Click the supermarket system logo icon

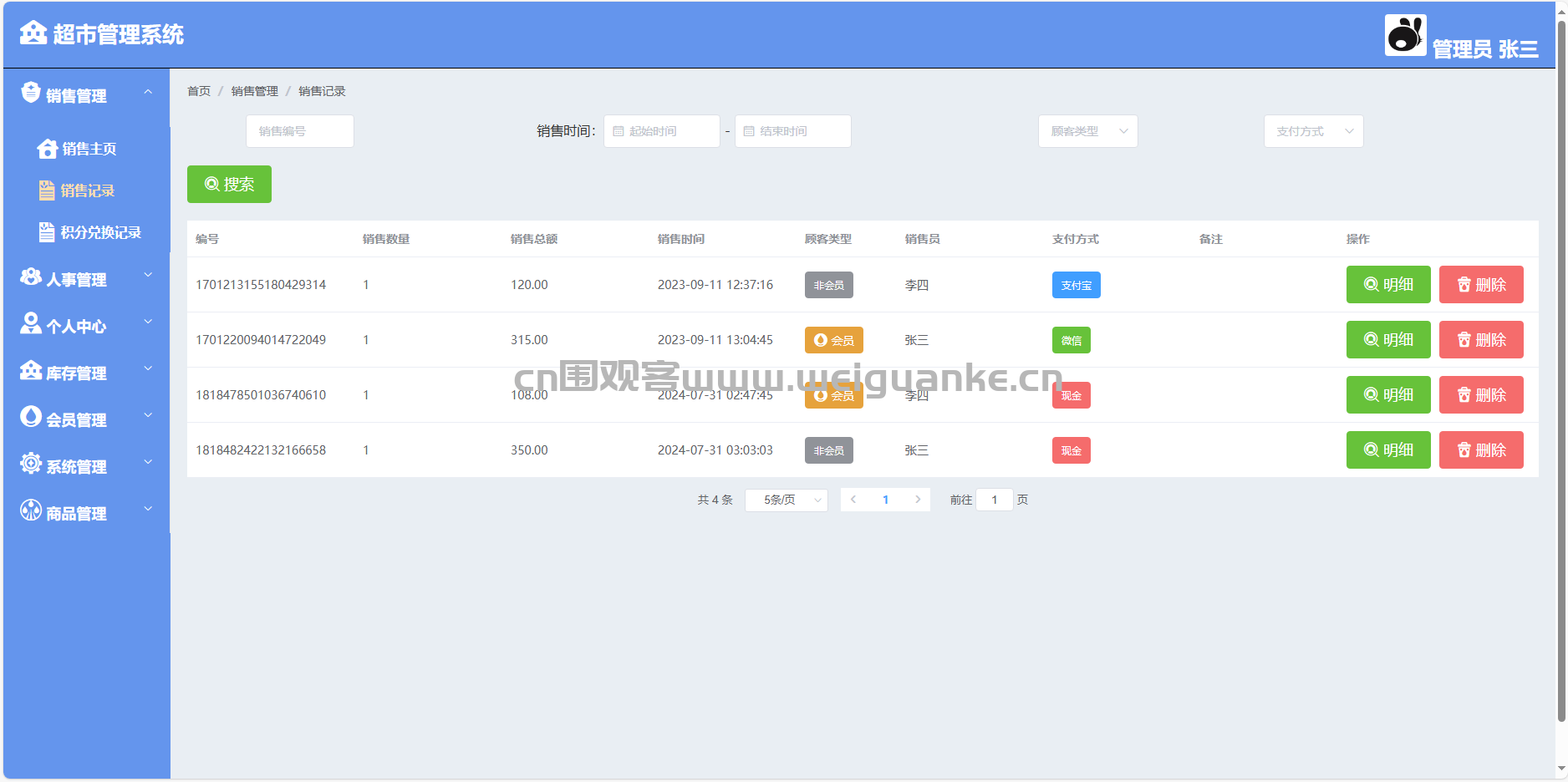point(33,33)
